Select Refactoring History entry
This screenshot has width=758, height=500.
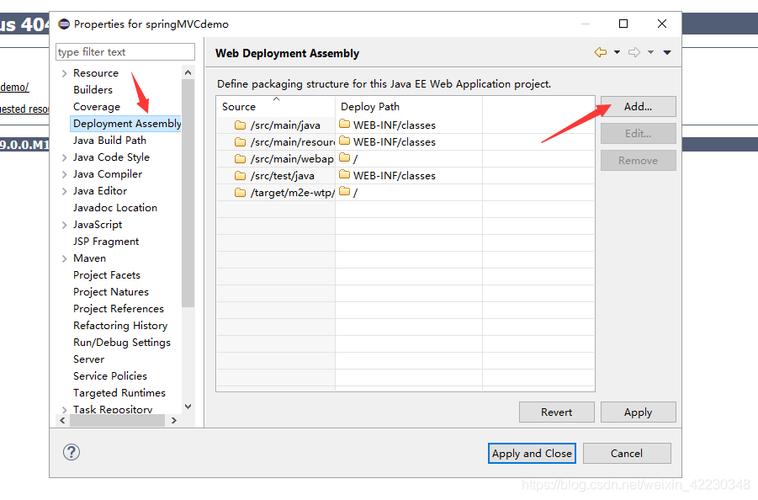[120, 325]
